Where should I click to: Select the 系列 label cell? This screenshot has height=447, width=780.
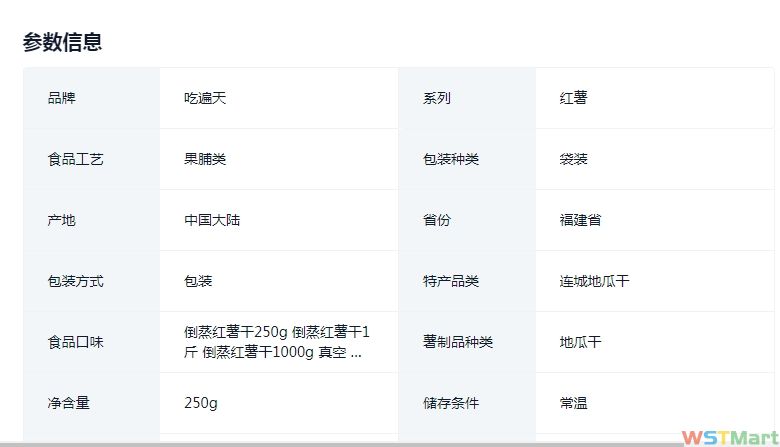(437, 98)
